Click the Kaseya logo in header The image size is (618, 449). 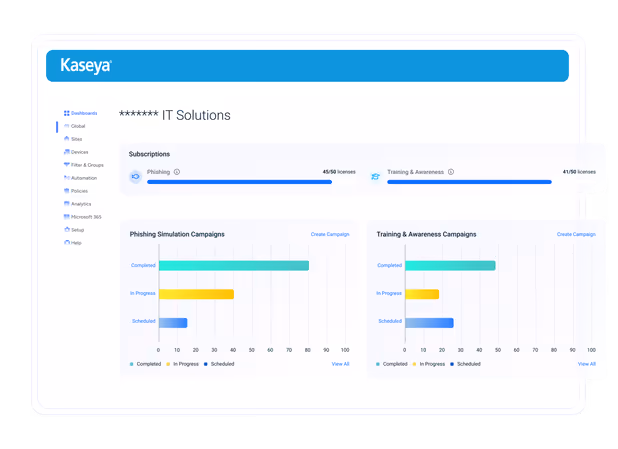click(x=86, y=65)
